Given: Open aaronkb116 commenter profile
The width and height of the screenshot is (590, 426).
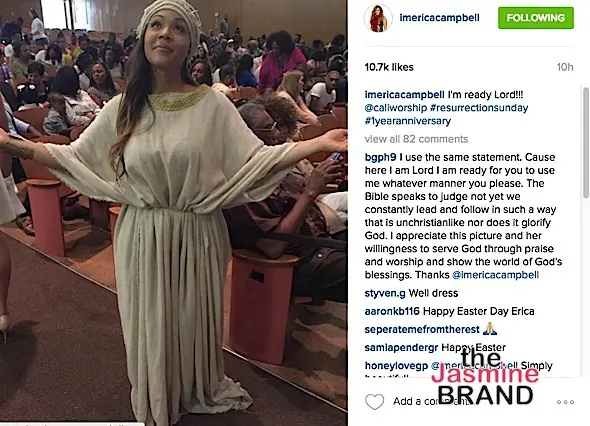Looking at the screenshot, I should [392, 311].
